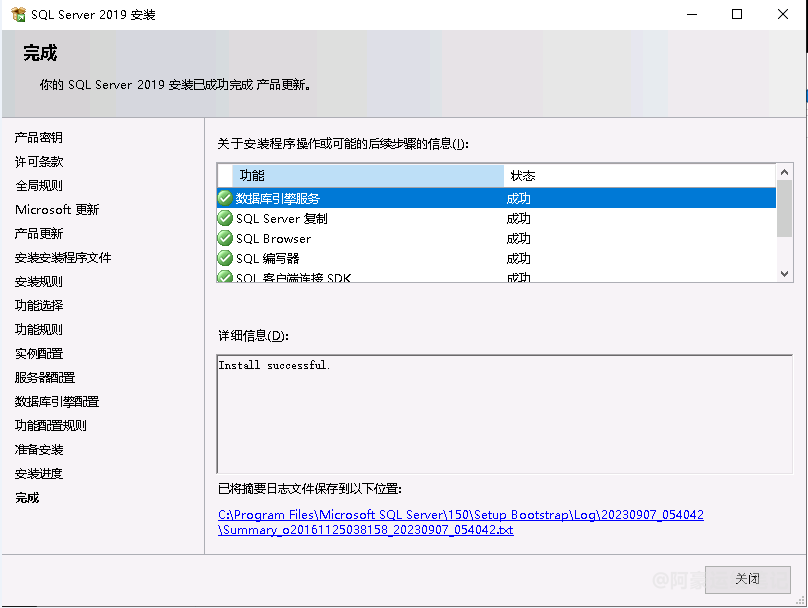Click green check icon beside SQL Server 复制
This screenshot has height=608, width=808.
[225, 218]
